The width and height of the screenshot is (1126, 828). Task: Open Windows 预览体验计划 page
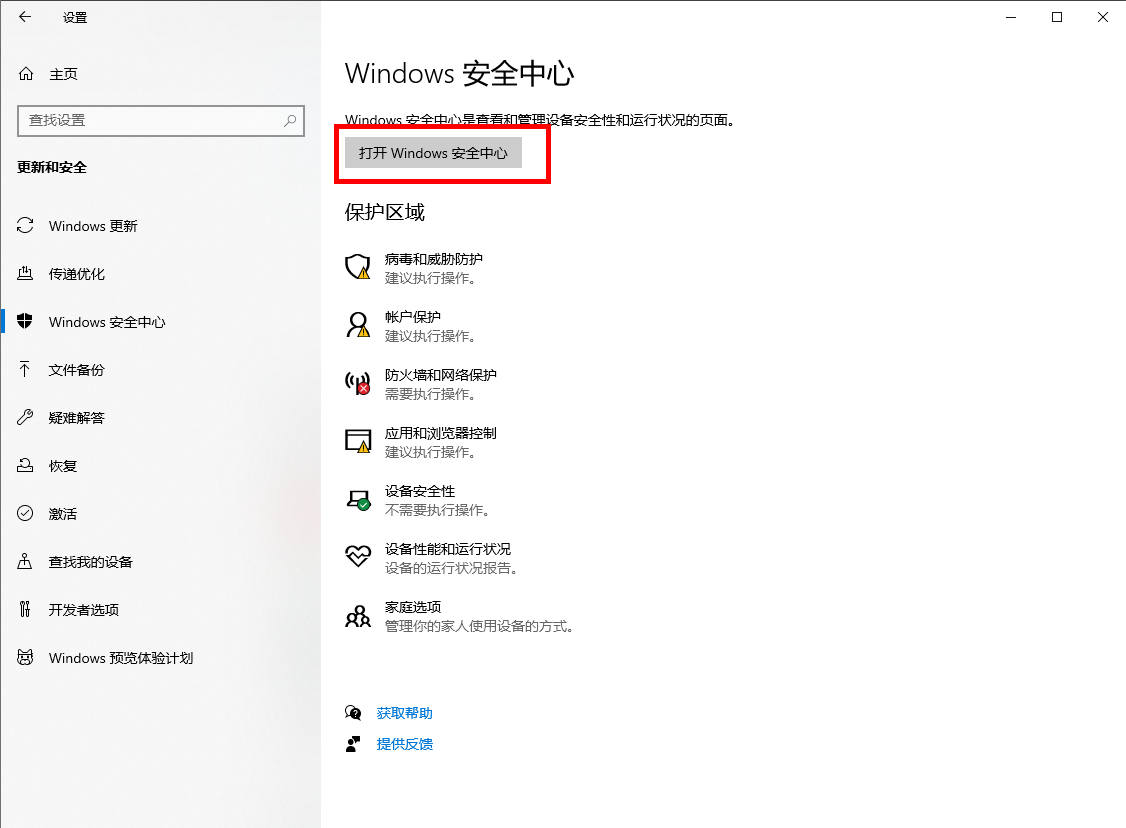tap(120, 658)
